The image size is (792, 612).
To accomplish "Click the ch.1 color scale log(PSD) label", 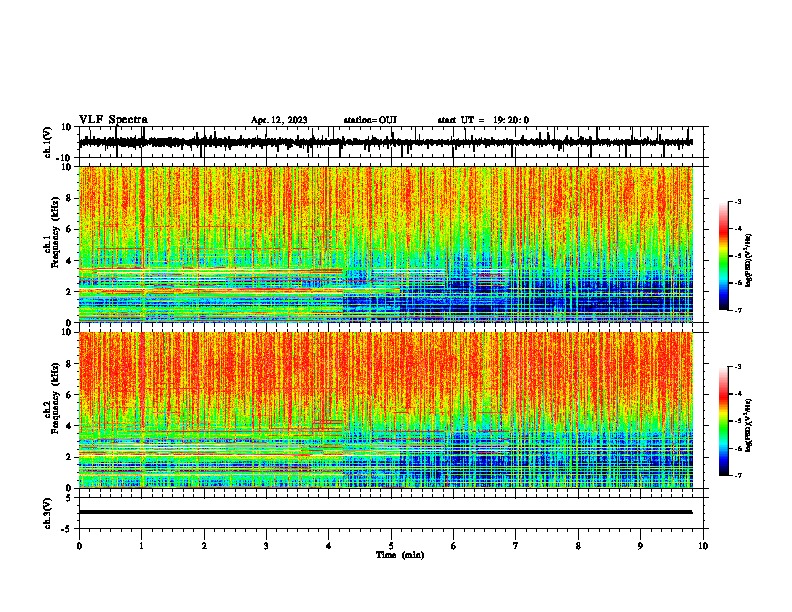I will click(x=749, y=261).
